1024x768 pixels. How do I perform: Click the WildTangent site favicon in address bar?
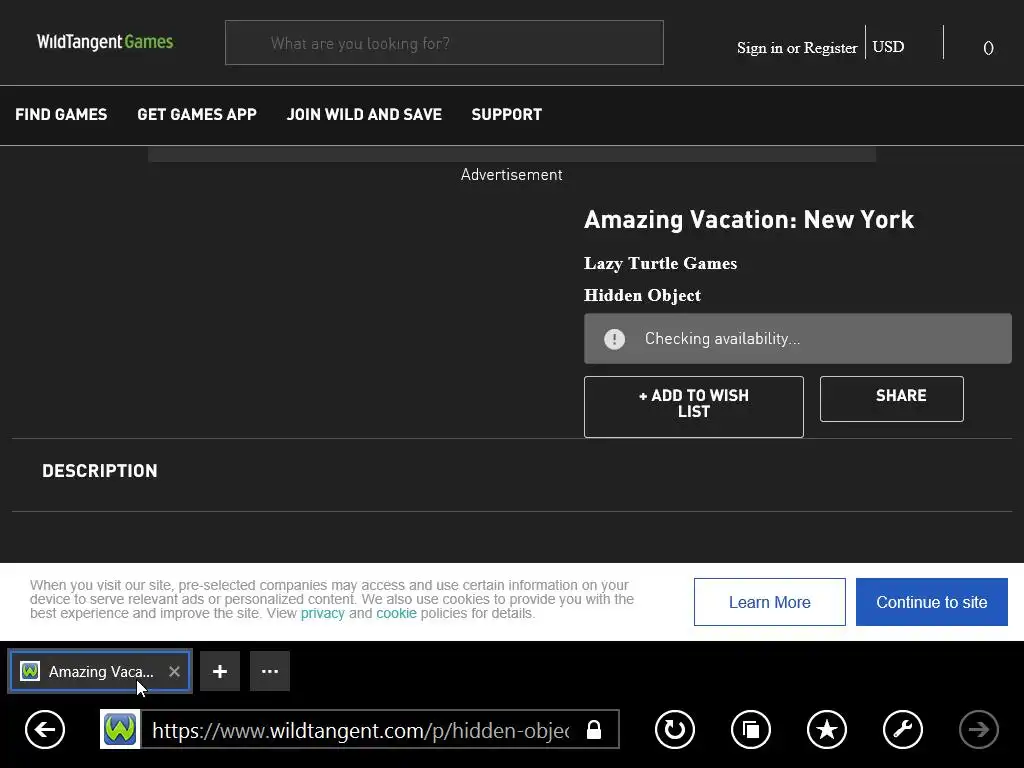120,729
